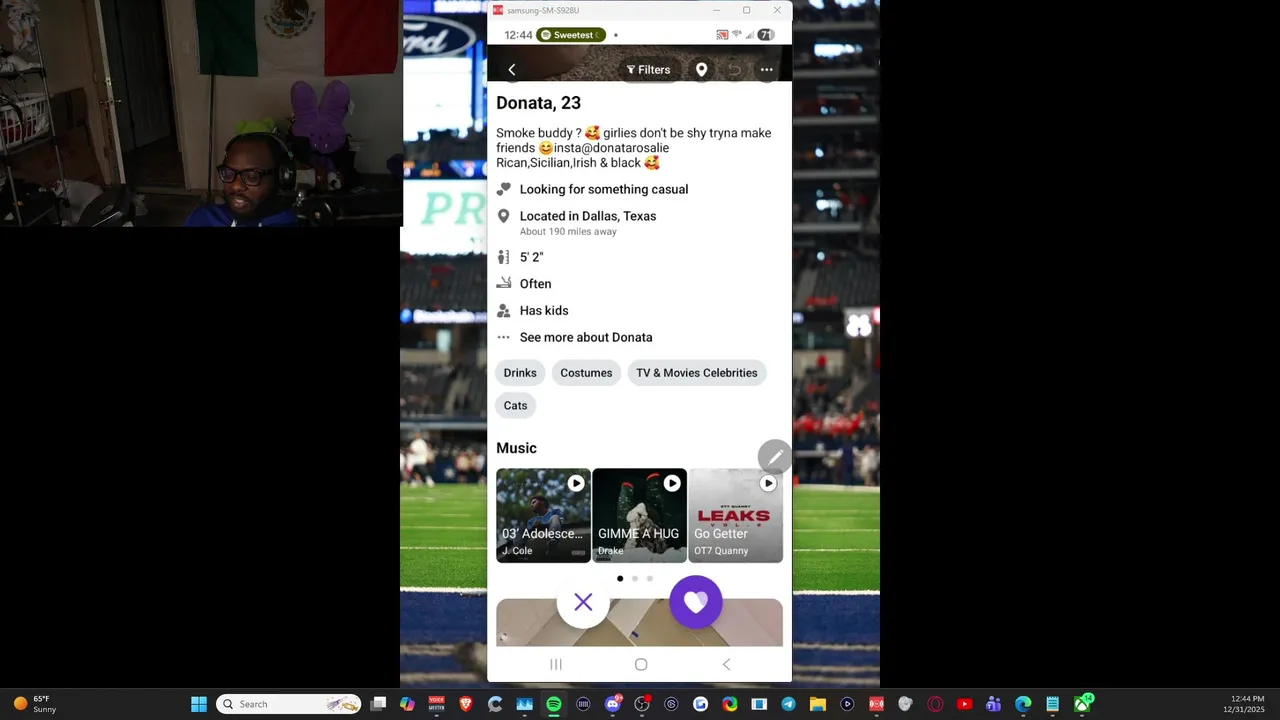The width and height of the screenshot is (1280, 720).
Task: Tap the Android home button
Action: tap(641, 664)
